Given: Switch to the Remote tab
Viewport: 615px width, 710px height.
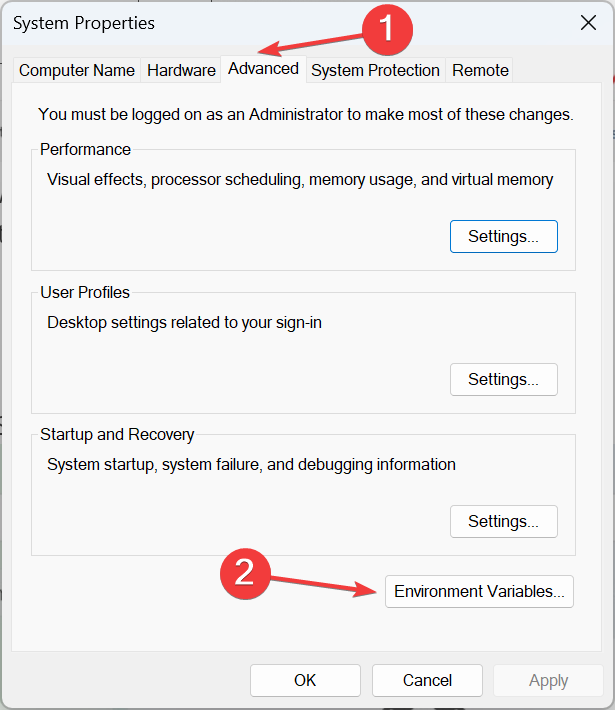Looking at the screenshot, I should 480,70.
